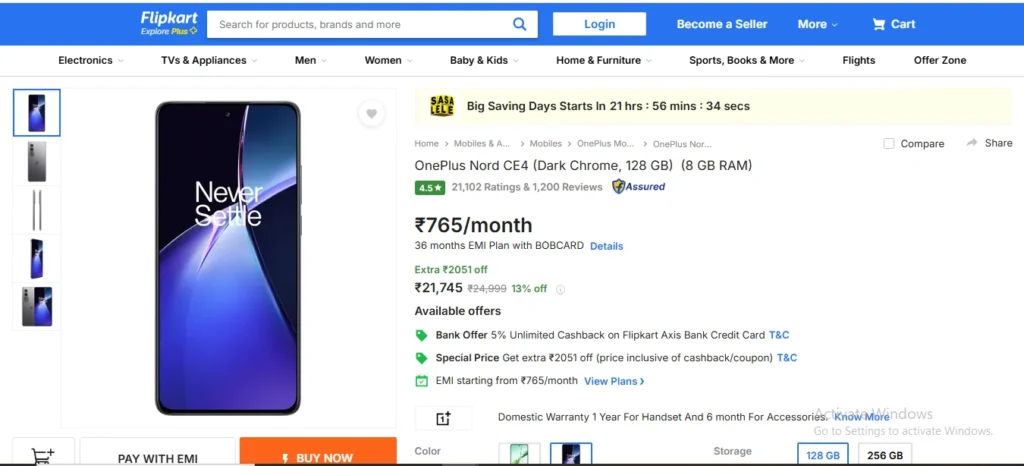Open the Flights menu item
The width and height of the screenshot is (1024, 466).
(x=858, y=60)
